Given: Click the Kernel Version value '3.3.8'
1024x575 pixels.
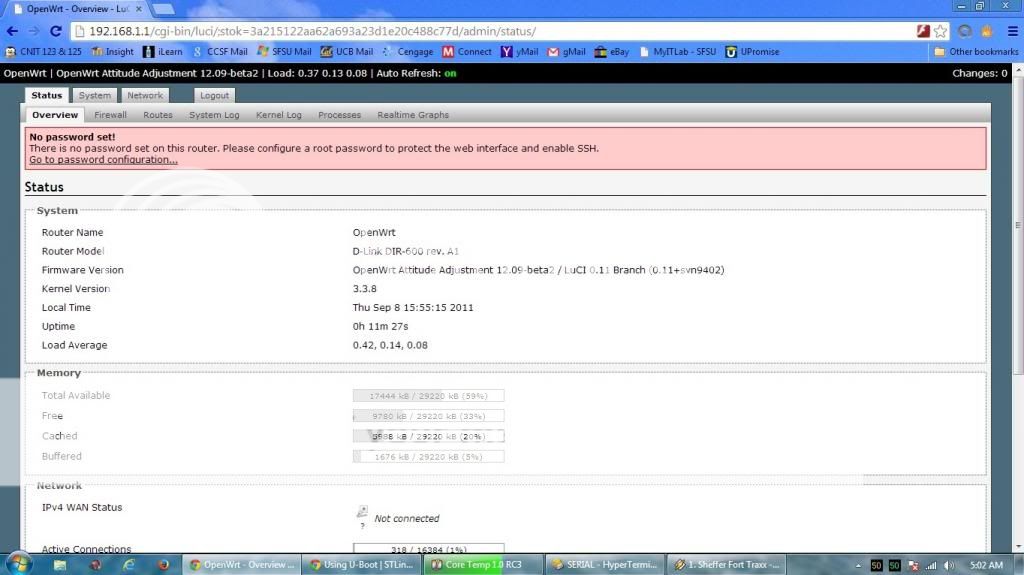Looking at the screenshot, I should [364, 289].
